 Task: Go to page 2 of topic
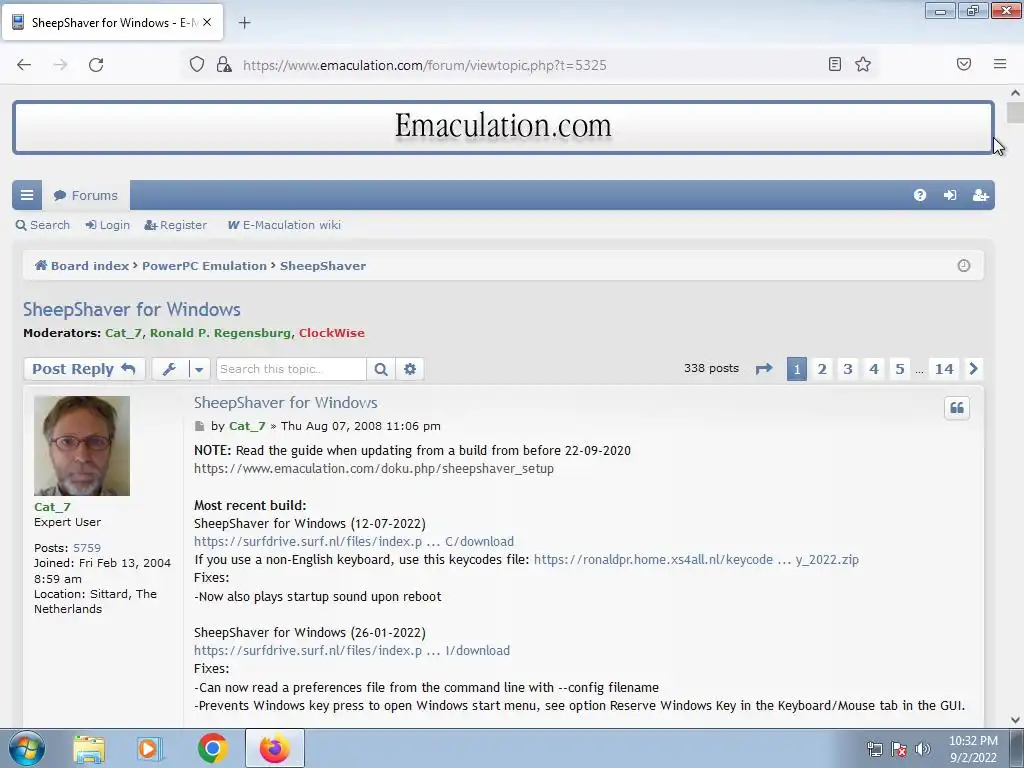coord(822,369)
